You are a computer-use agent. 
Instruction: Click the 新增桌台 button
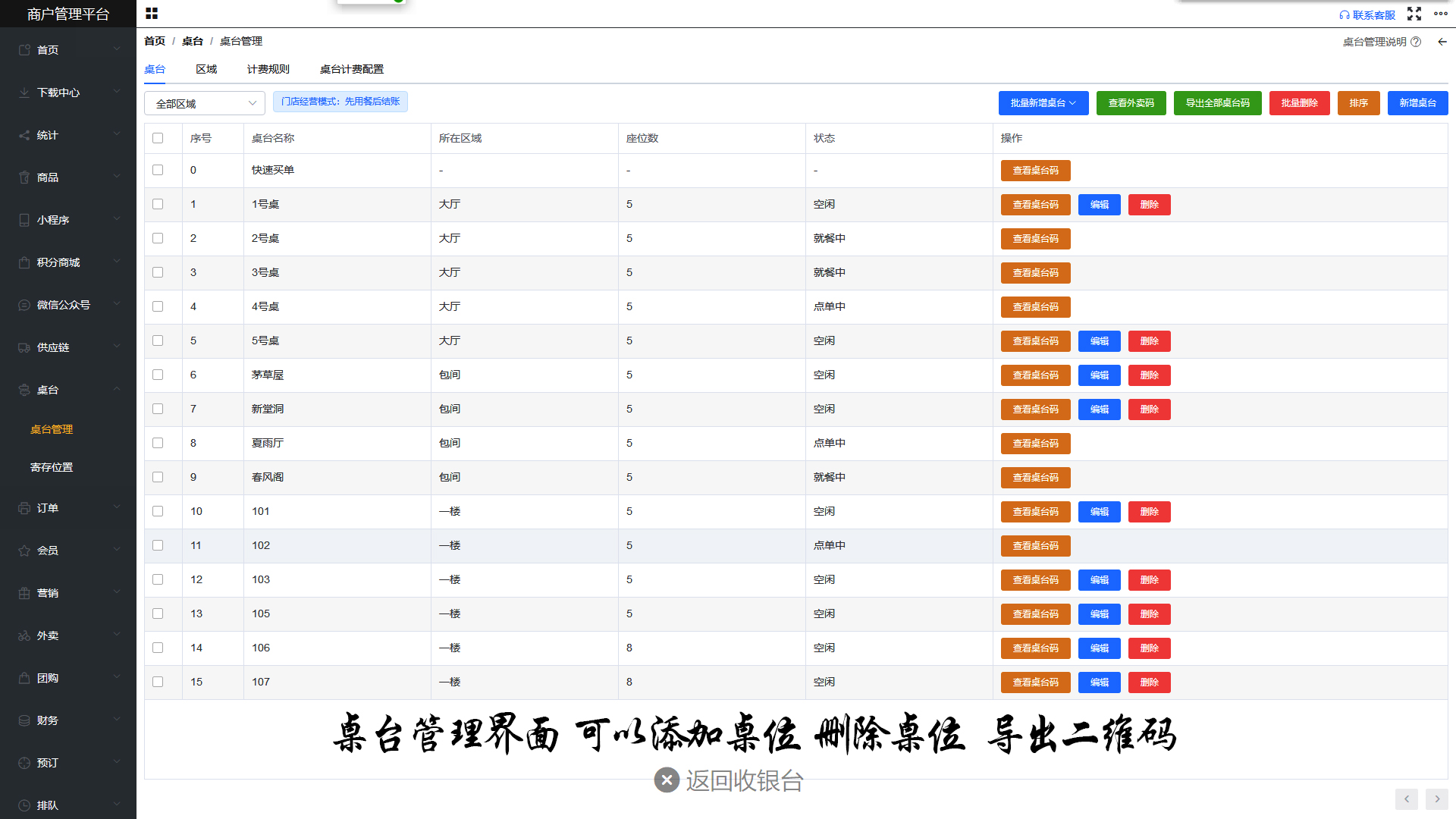[x=1417, y=103]
